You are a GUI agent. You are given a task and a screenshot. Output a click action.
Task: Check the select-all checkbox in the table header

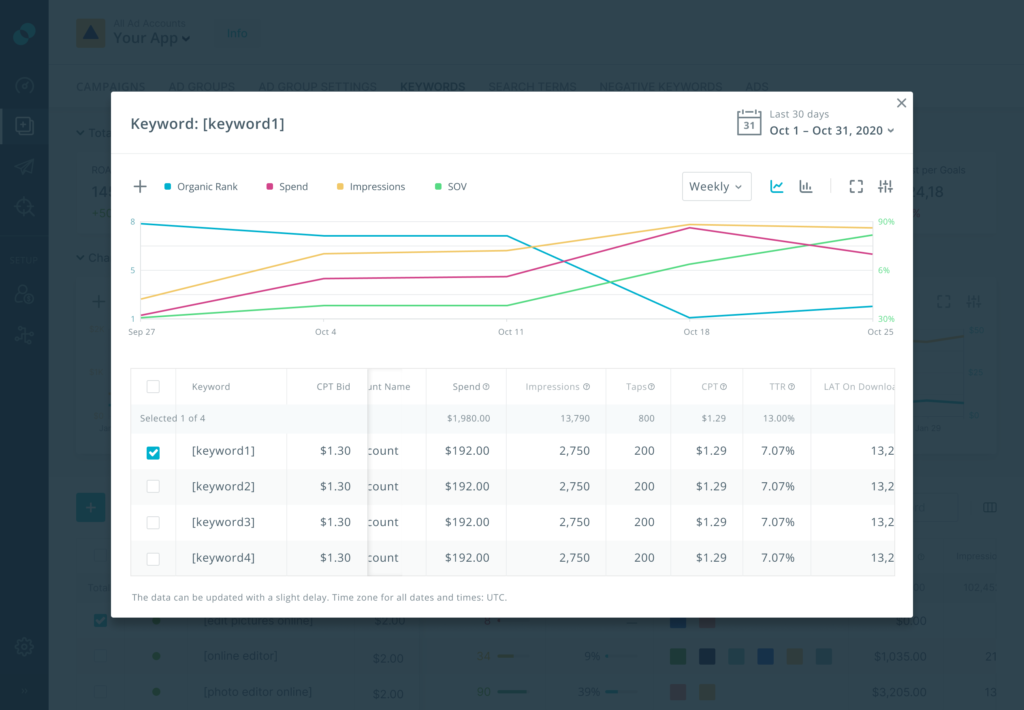[x=153, y=387]
